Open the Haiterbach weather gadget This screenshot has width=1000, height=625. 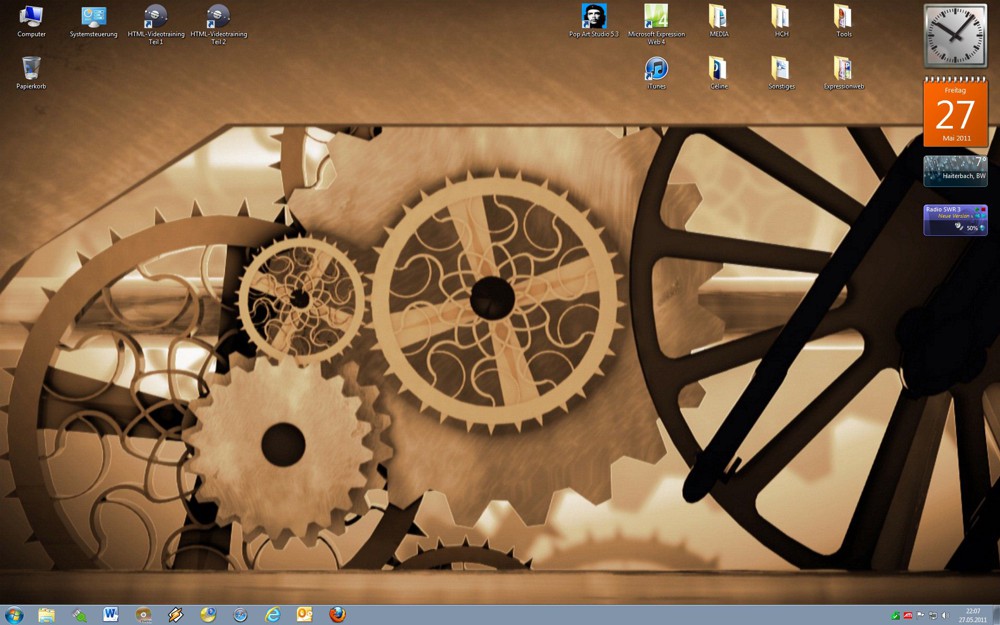tap(955, 170)
